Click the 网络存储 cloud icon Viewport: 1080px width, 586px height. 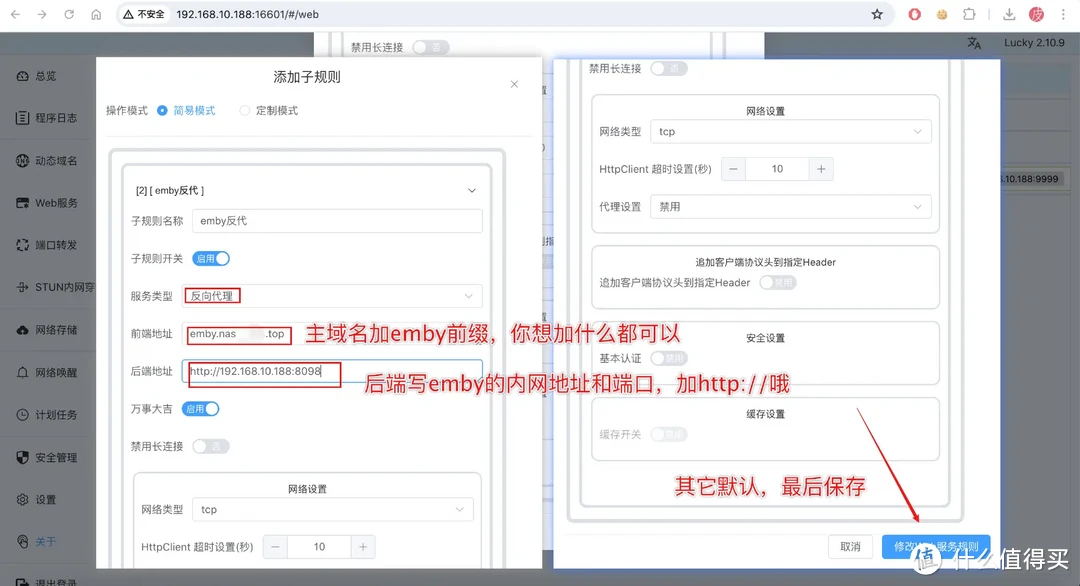click(22, 330)
